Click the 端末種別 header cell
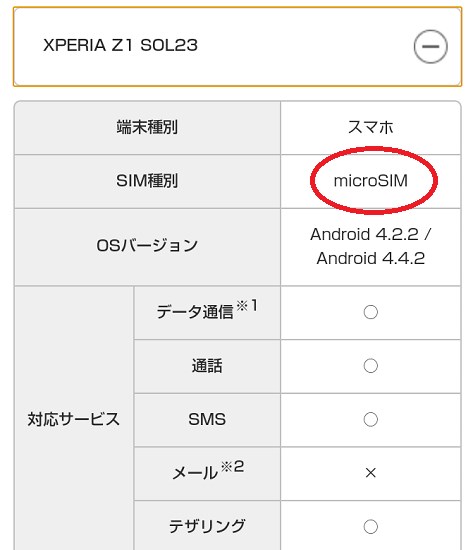The width and height of the screenshot is (473, 550). (x=147, y=128)
